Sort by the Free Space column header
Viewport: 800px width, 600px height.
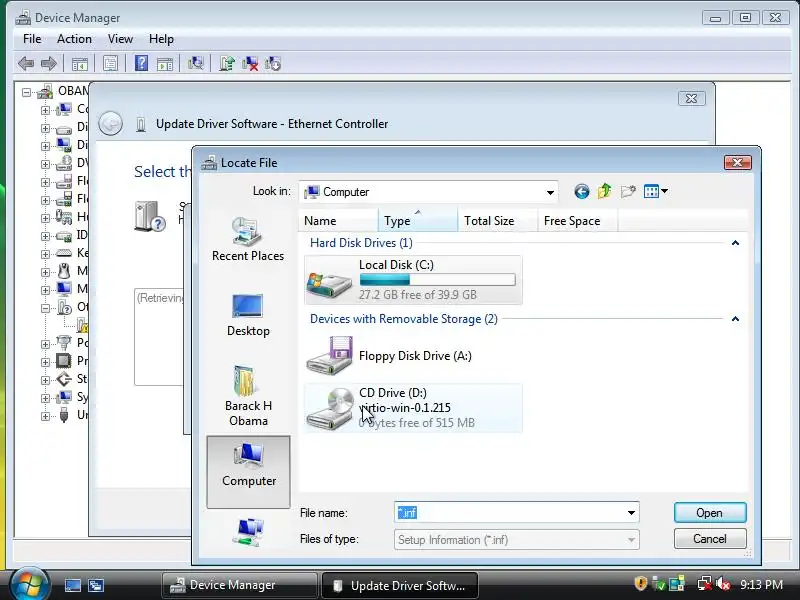tap(578, 221)
